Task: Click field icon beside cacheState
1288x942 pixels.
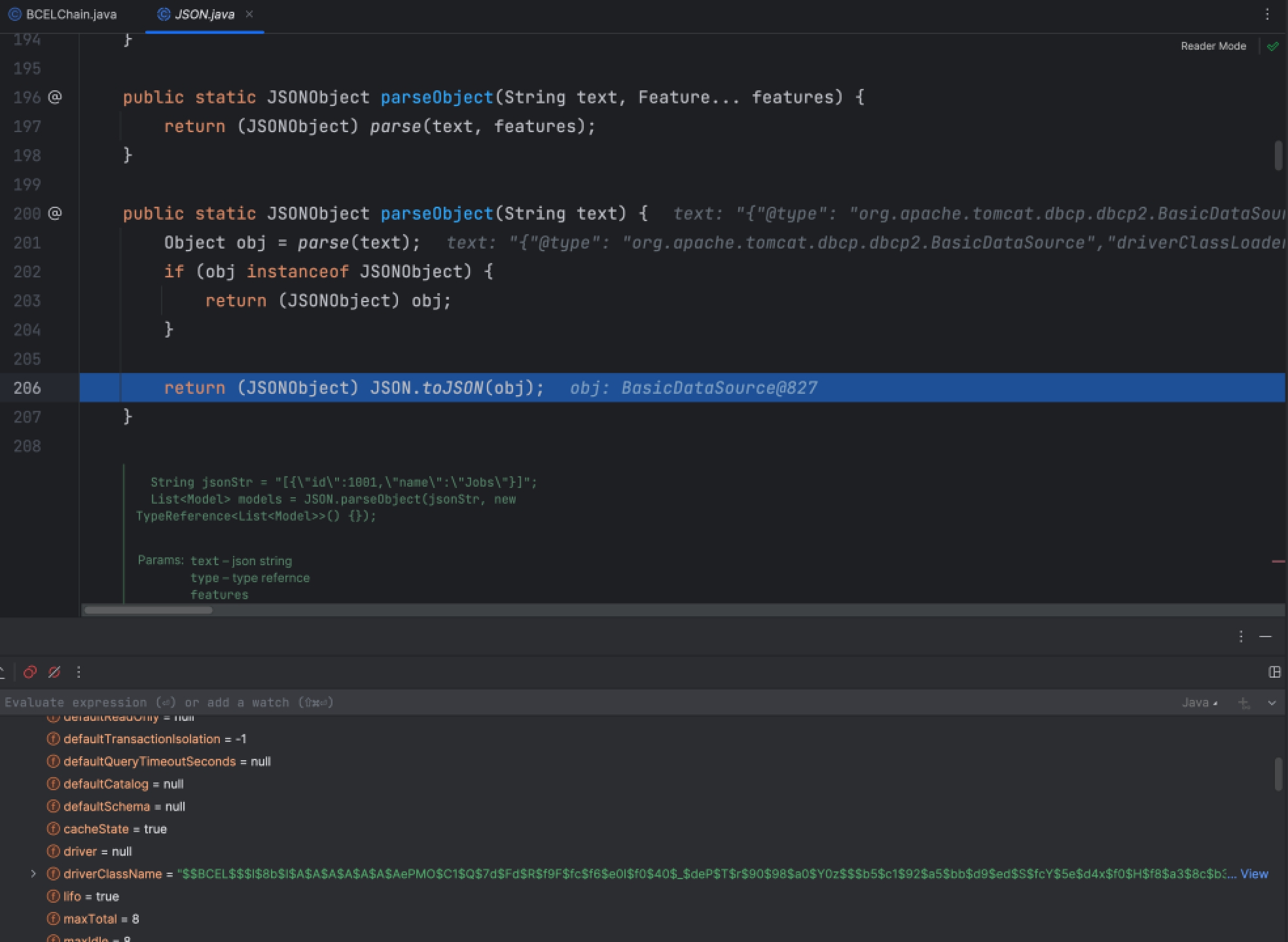Action: click(x=53, y=829)
